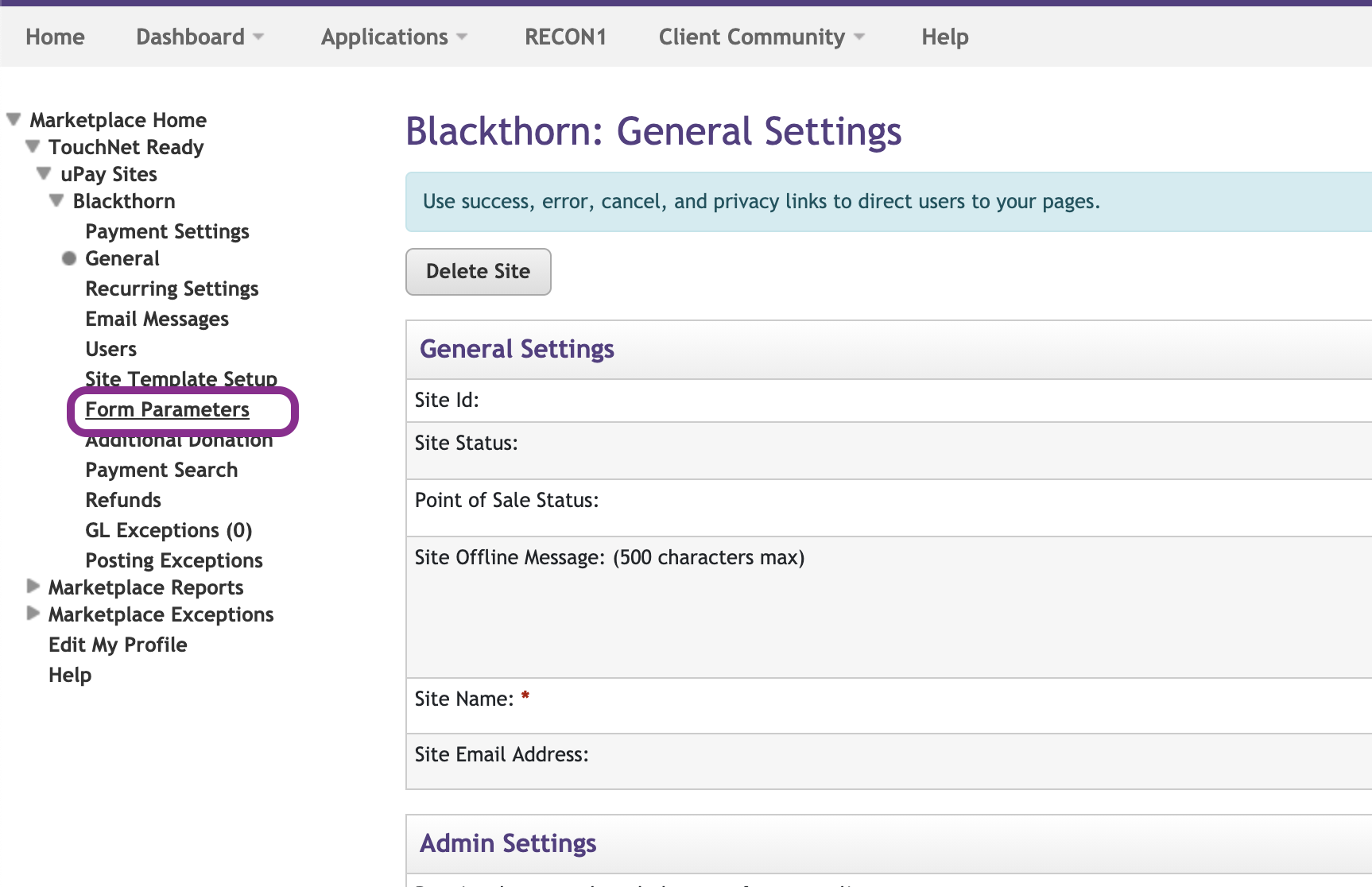Viewport: 1372px width, 887px height.
Task: Open the Client Community dropdown menu
Action: click(762, 37)
